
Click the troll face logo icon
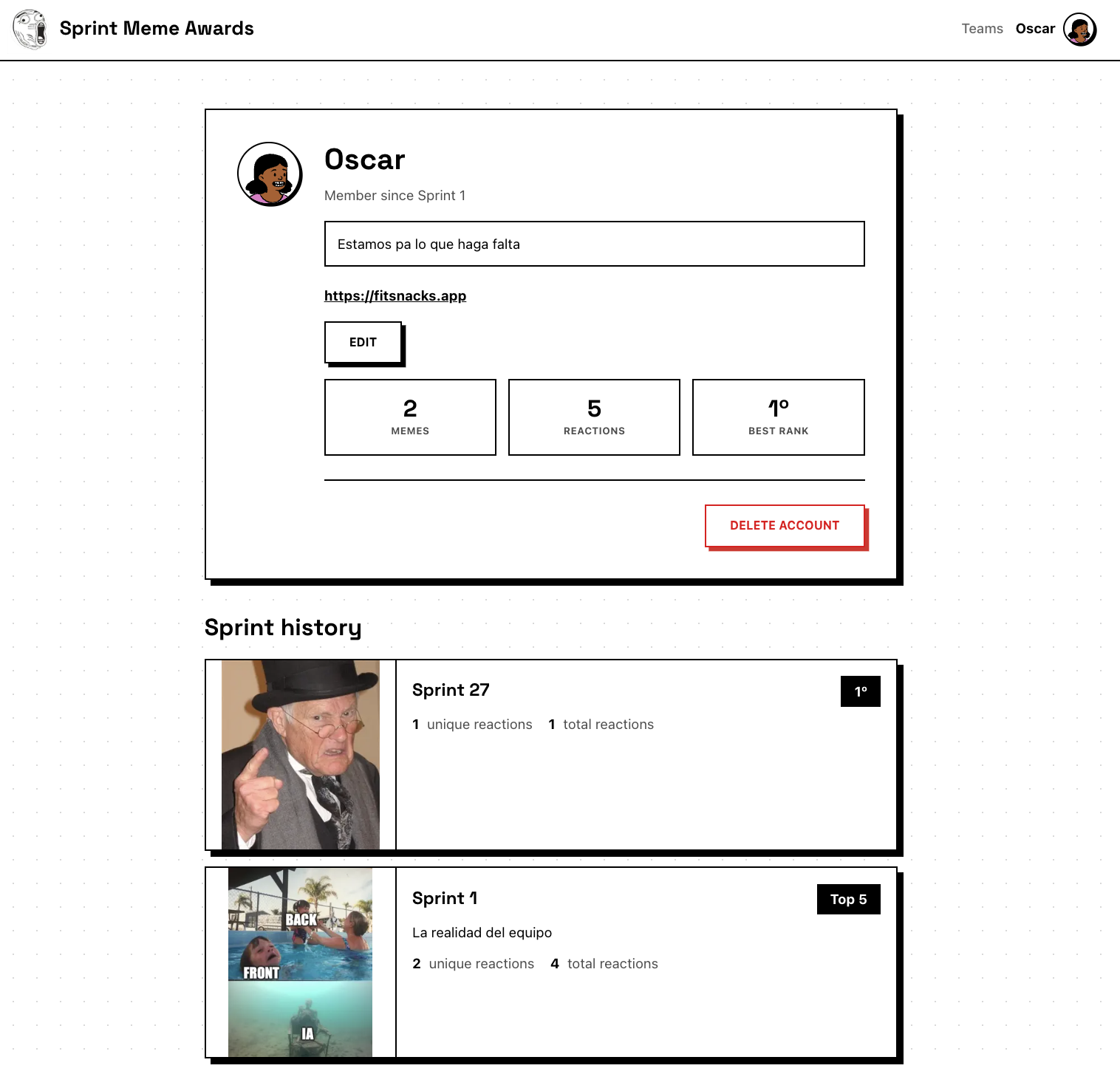(29, 29)
